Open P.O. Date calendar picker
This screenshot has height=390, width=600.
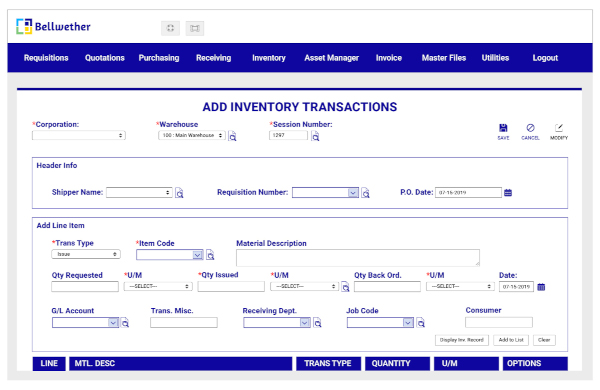pos(508,193)
